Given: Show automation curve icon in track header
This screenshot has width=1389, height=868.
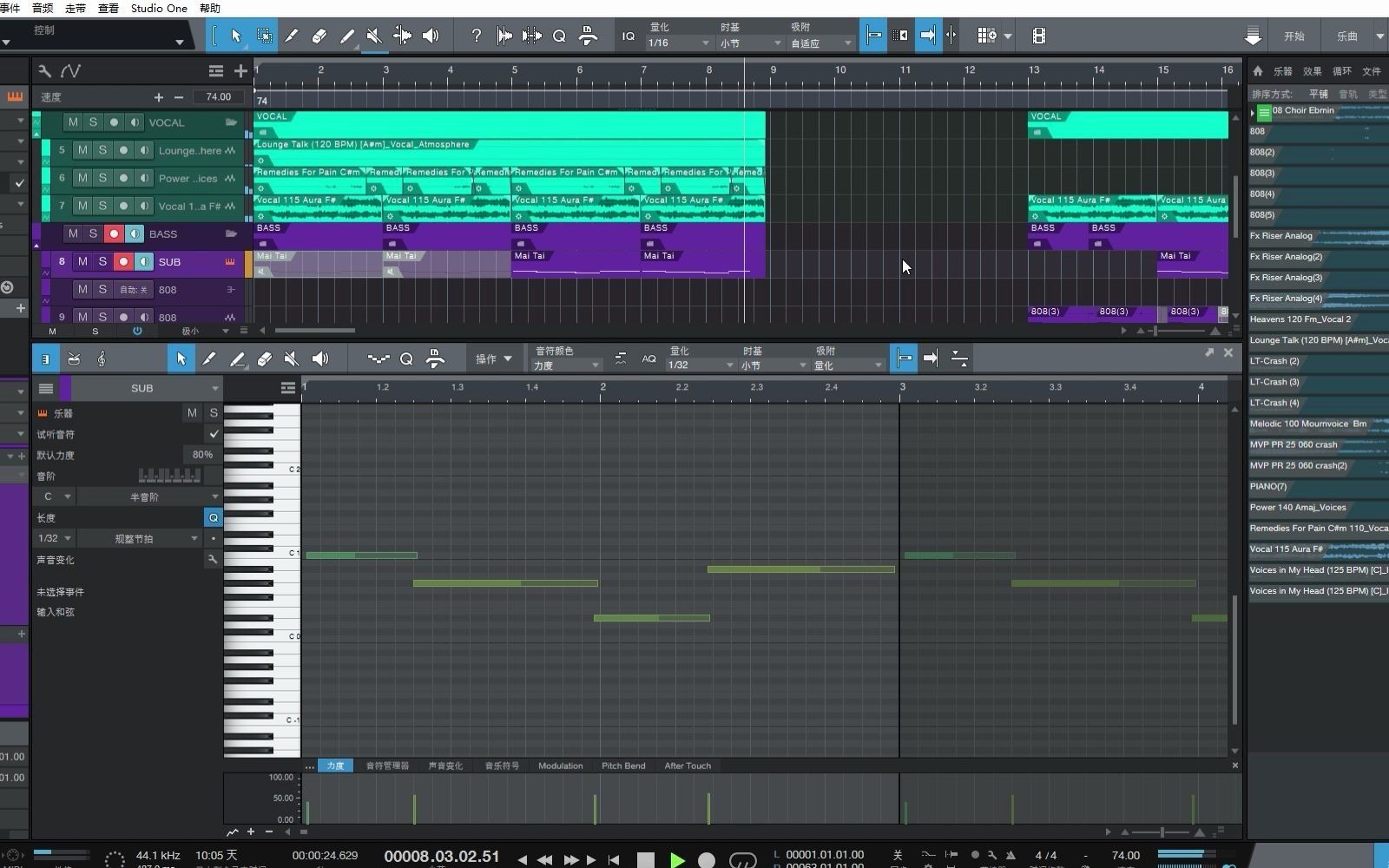Looking at the screenshot, I should pyautogui.click(x=70, y=70).
